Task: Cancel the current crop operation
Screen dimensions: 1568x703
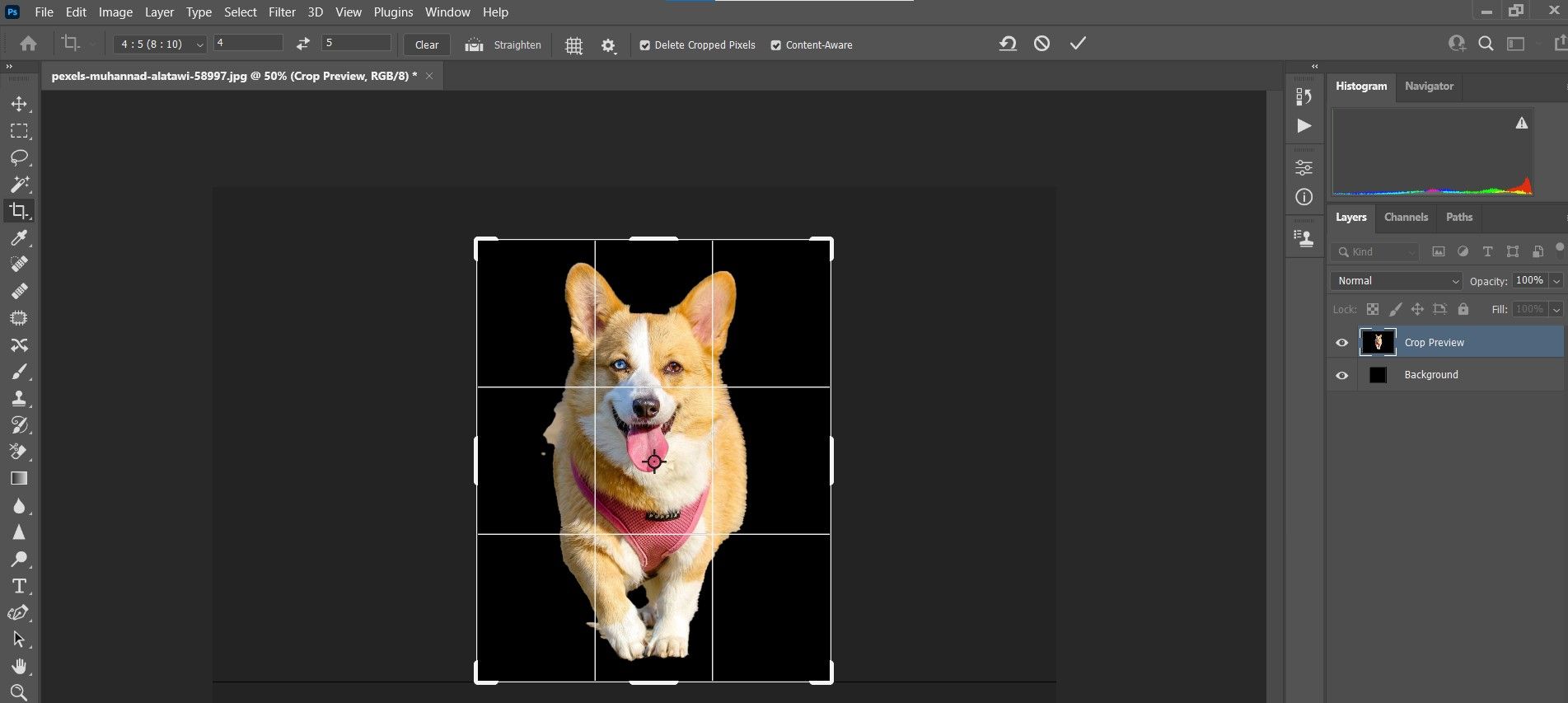Action: coord(1041,44)
